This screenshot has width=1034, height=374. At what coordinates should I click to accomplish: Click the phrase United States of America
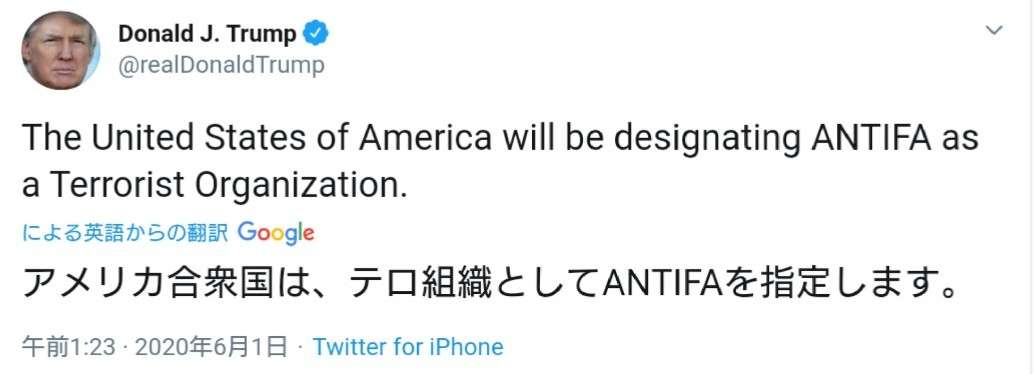click(x=291, y=139)
